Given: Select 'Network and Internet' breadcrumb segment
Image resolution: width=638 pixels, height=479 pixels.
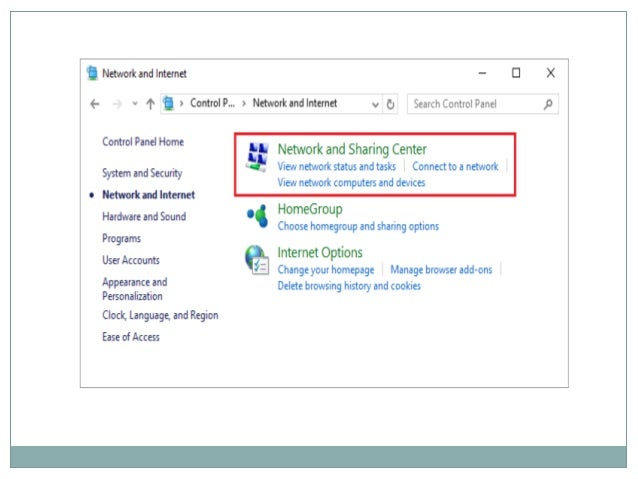Looking at the screenshot, I should (295, 103).
